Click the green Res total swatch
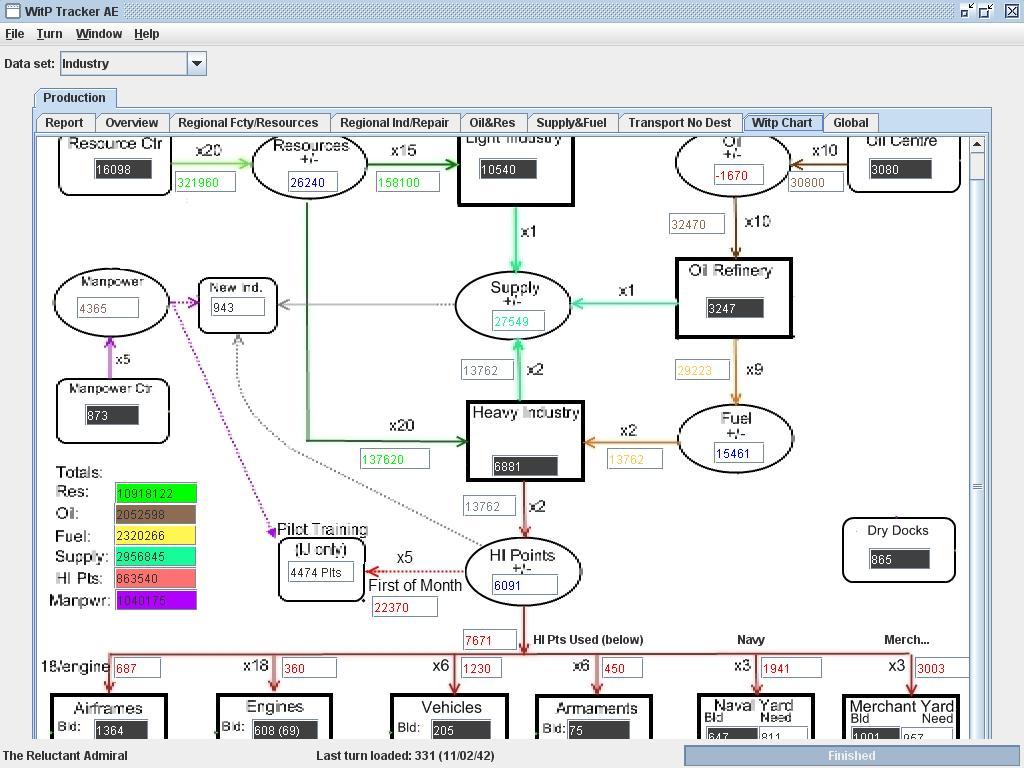Image resolution: width=1024 pixels, height=768 pixels. tap(156, 493)
